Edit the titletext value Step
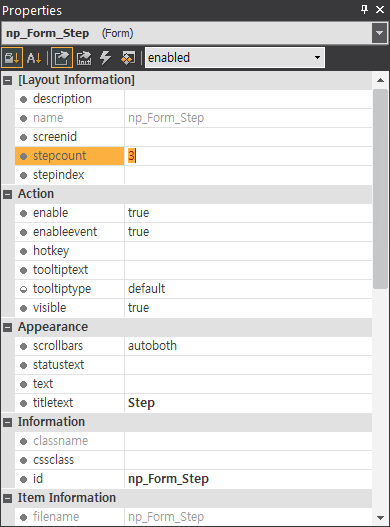390x527 pixels. 141,403
